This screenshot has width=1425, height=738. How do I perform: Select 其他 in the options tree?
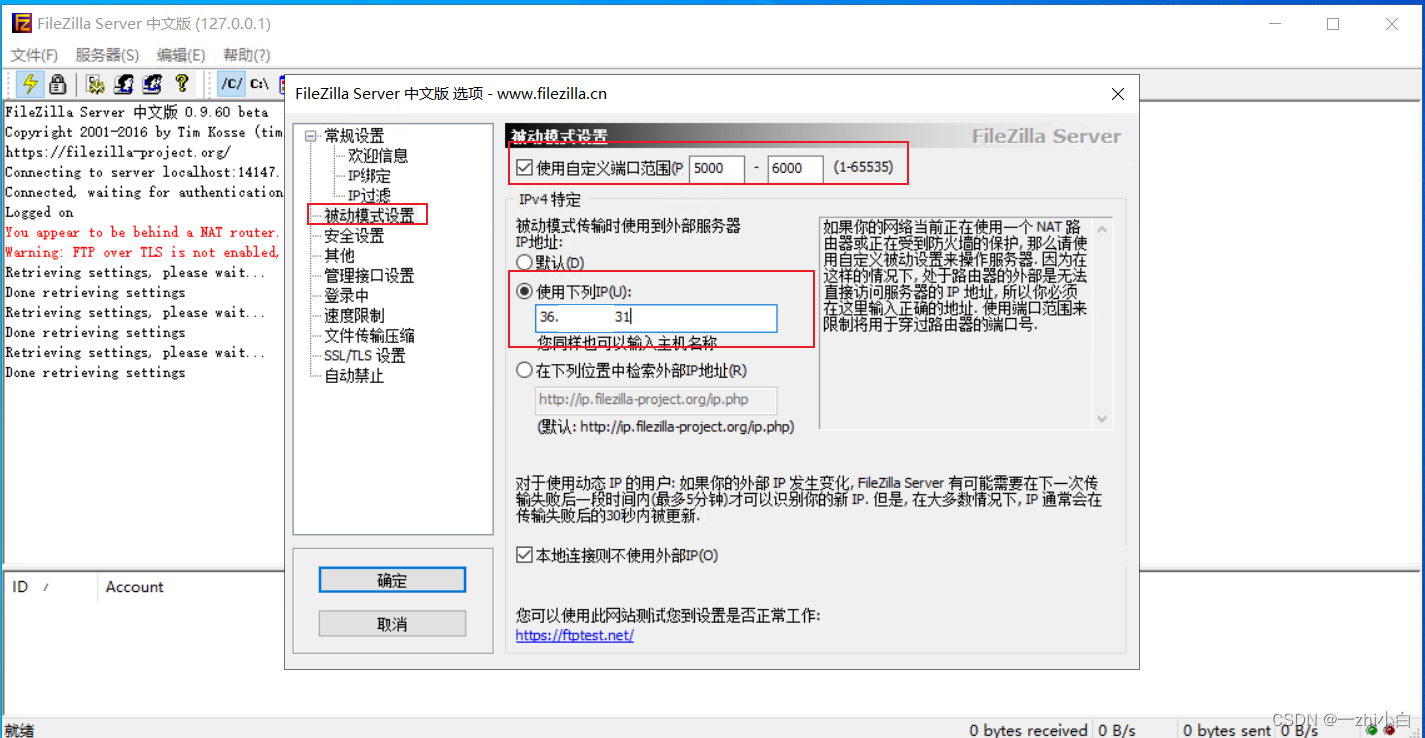(x=339, y=256)
